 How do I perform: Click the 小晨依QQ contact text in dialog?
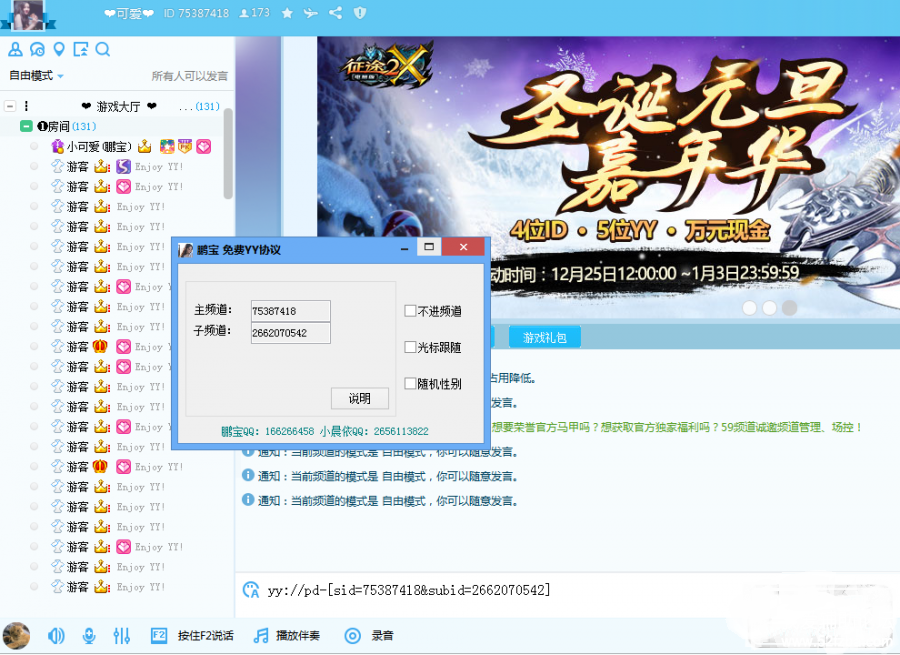tap(374, 431)
